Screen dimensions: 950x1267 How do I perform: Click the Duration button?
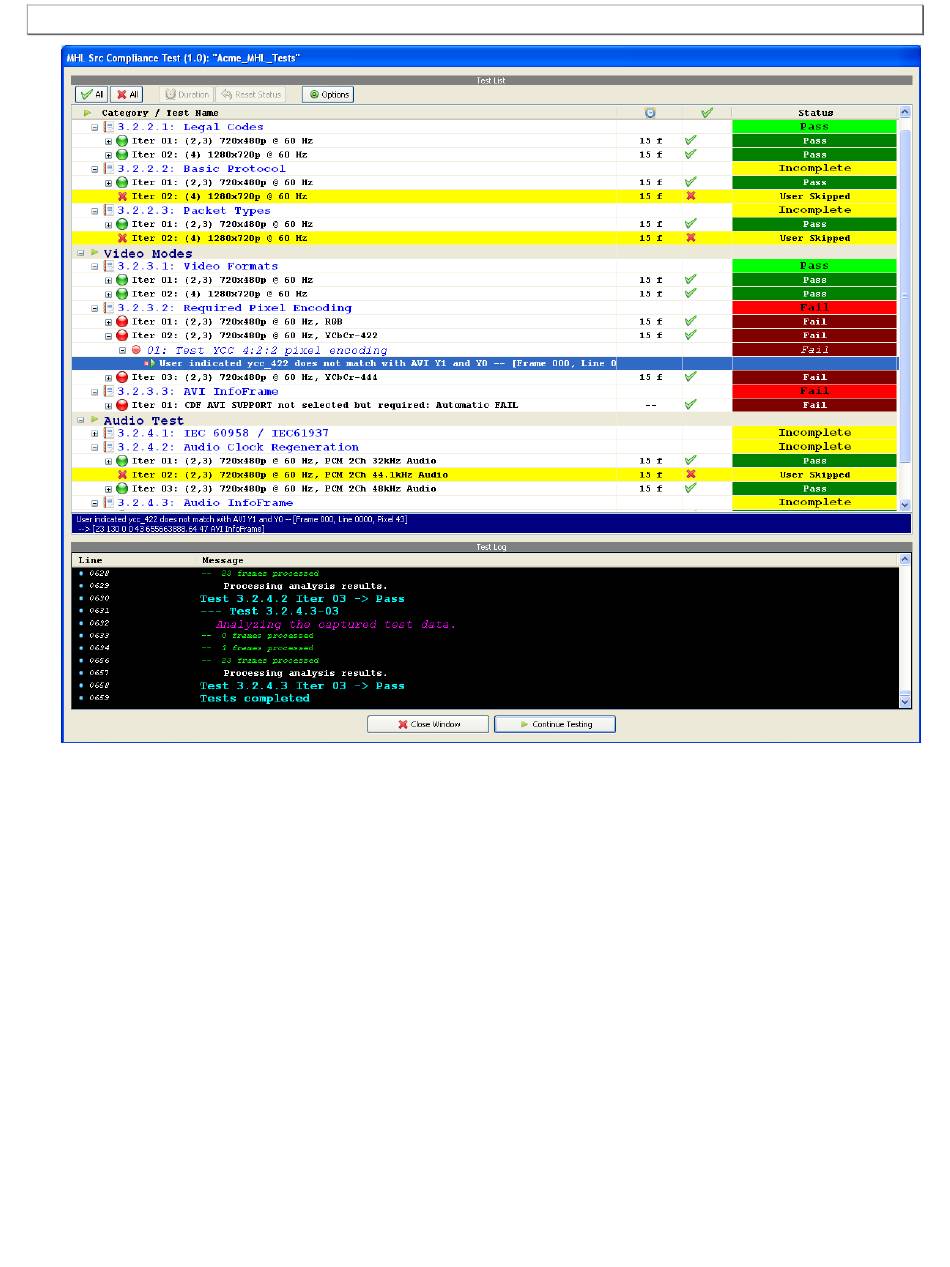[187, 95]
